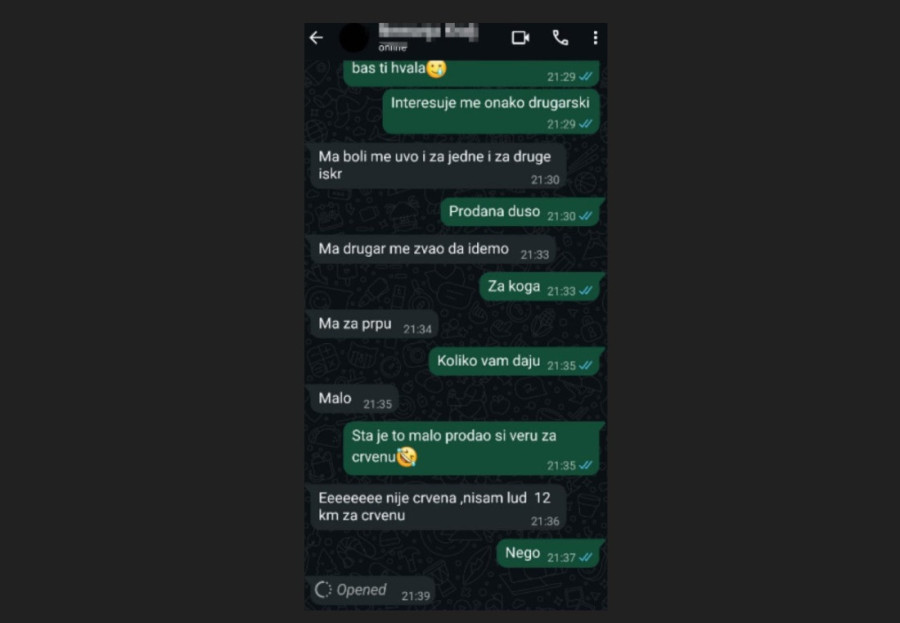The height and width of the screenshot is (623, 900).
Task: Open the three-dot more options menu
Action: pos(595,38)
